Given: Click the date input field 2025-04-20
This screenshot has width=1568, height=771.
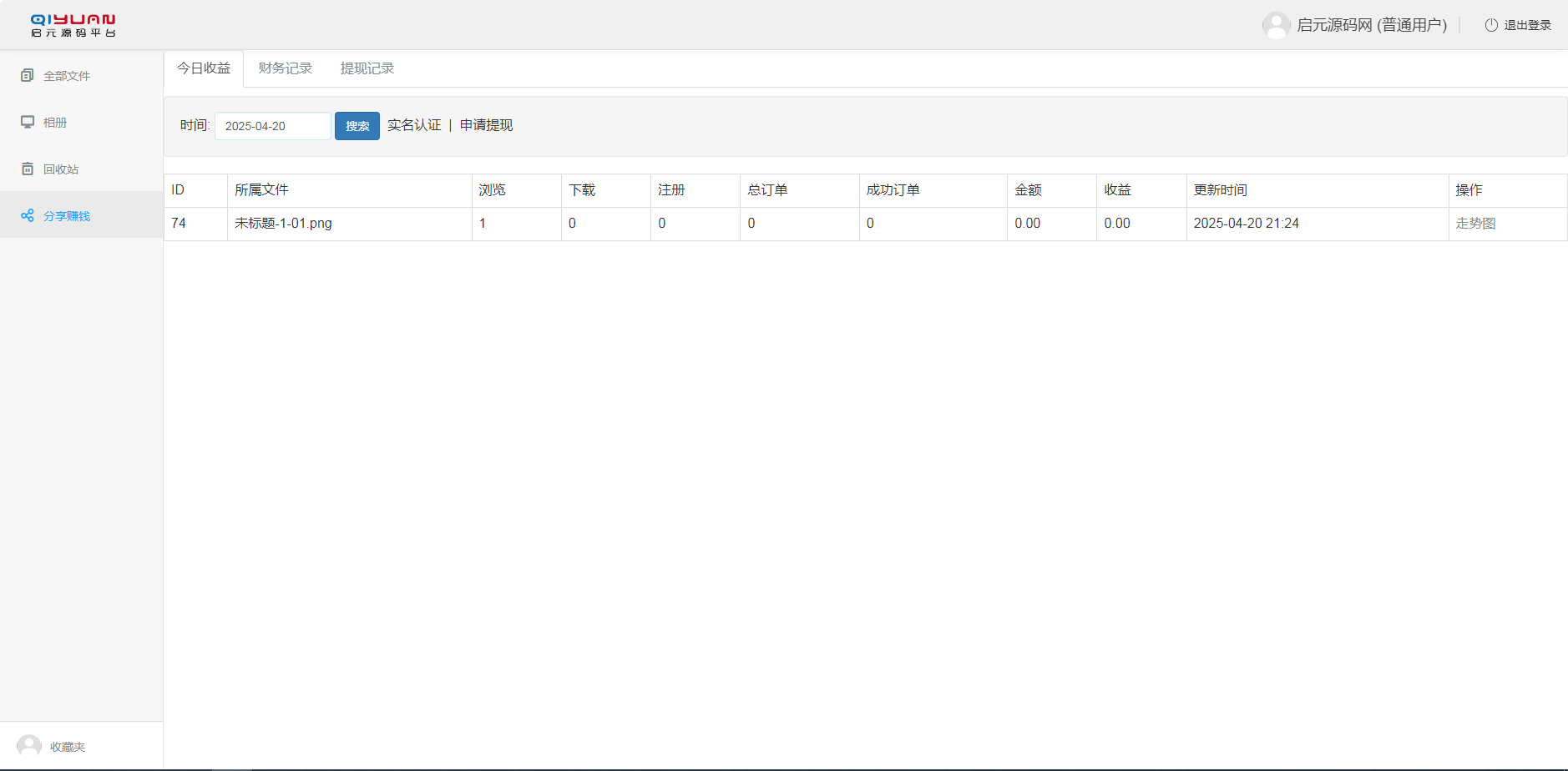Looking at the screenshot, I should pyautogui.click(x=273, y=126).
